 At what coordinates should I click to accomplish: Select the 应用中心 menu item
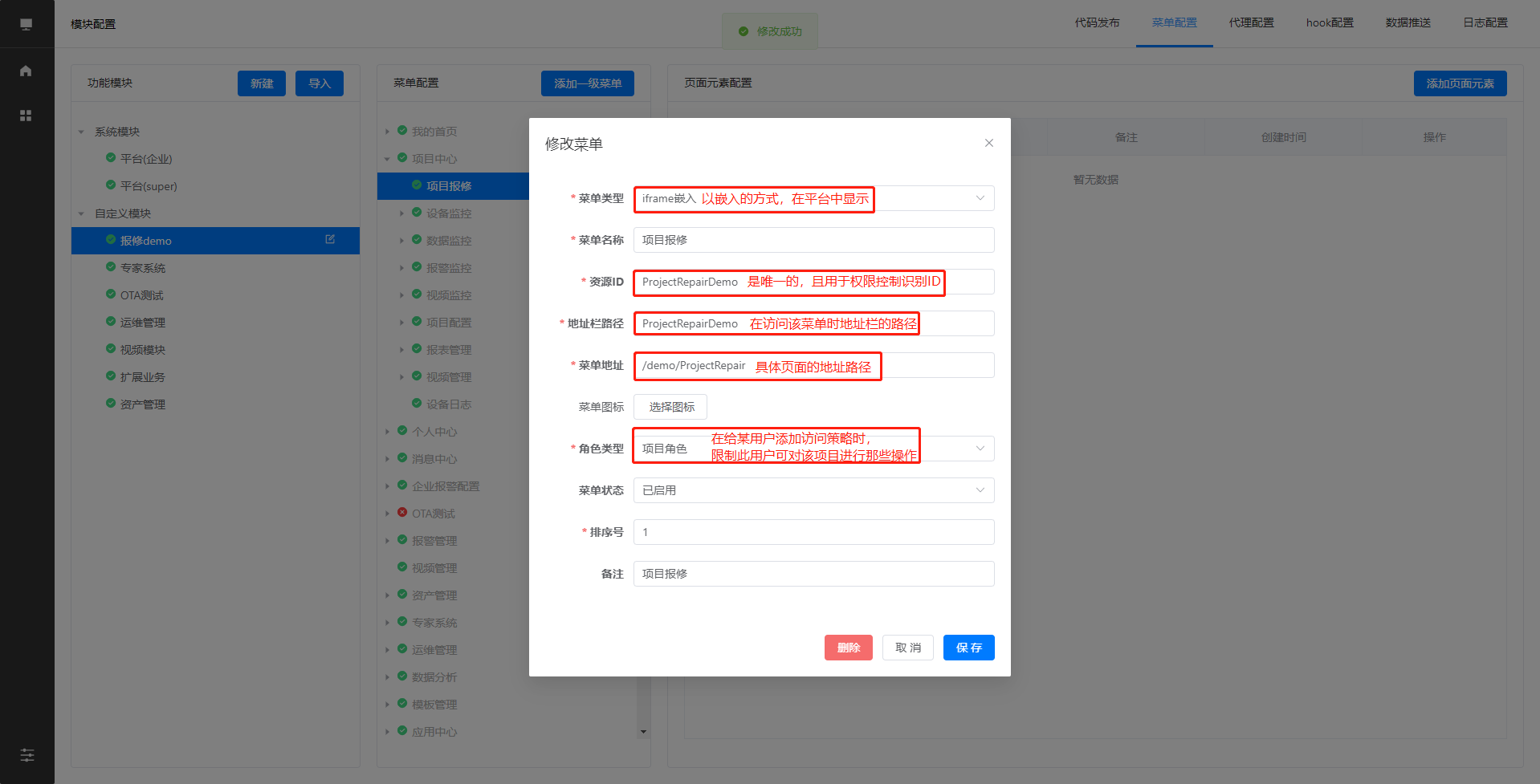tap(434, 732)
